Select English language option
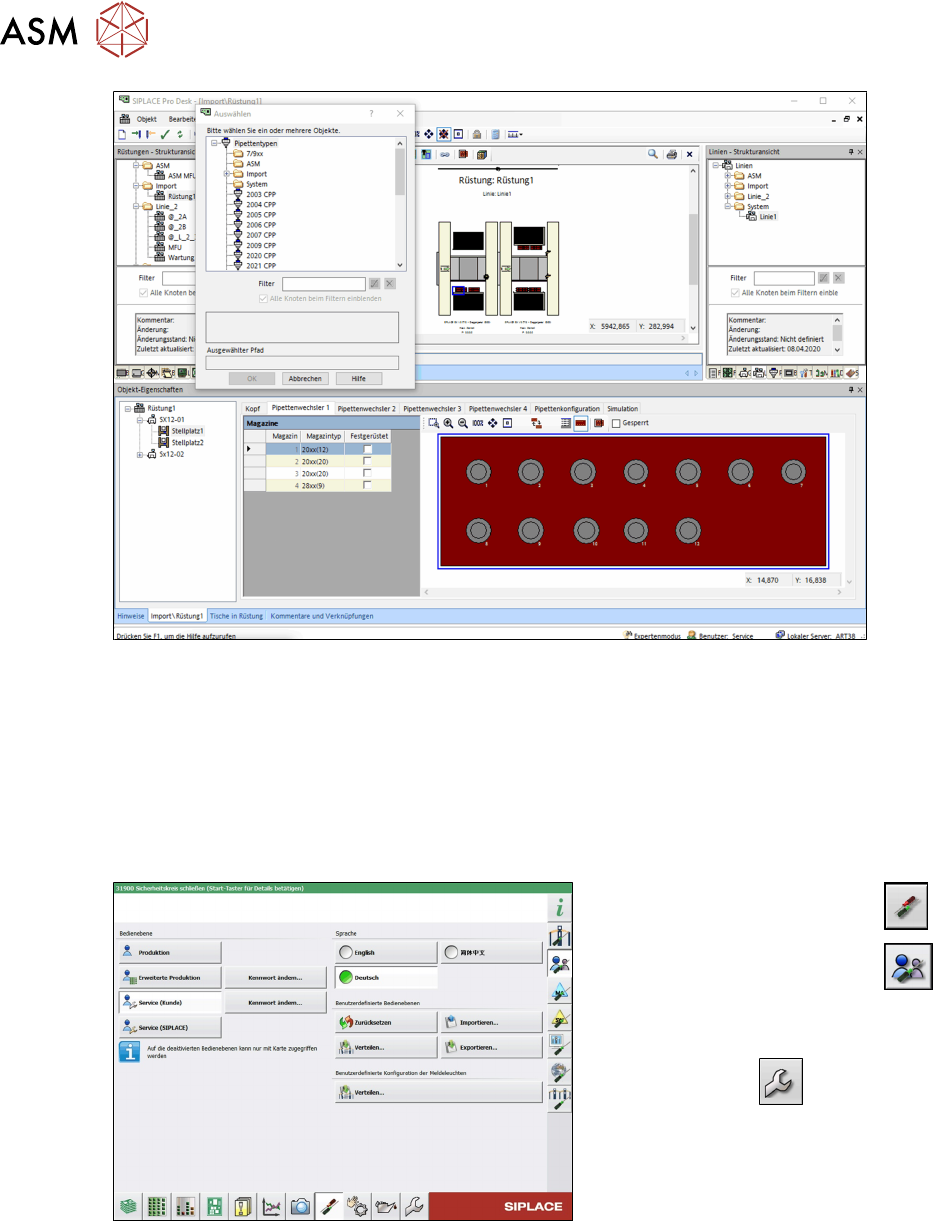 point(385,952)
